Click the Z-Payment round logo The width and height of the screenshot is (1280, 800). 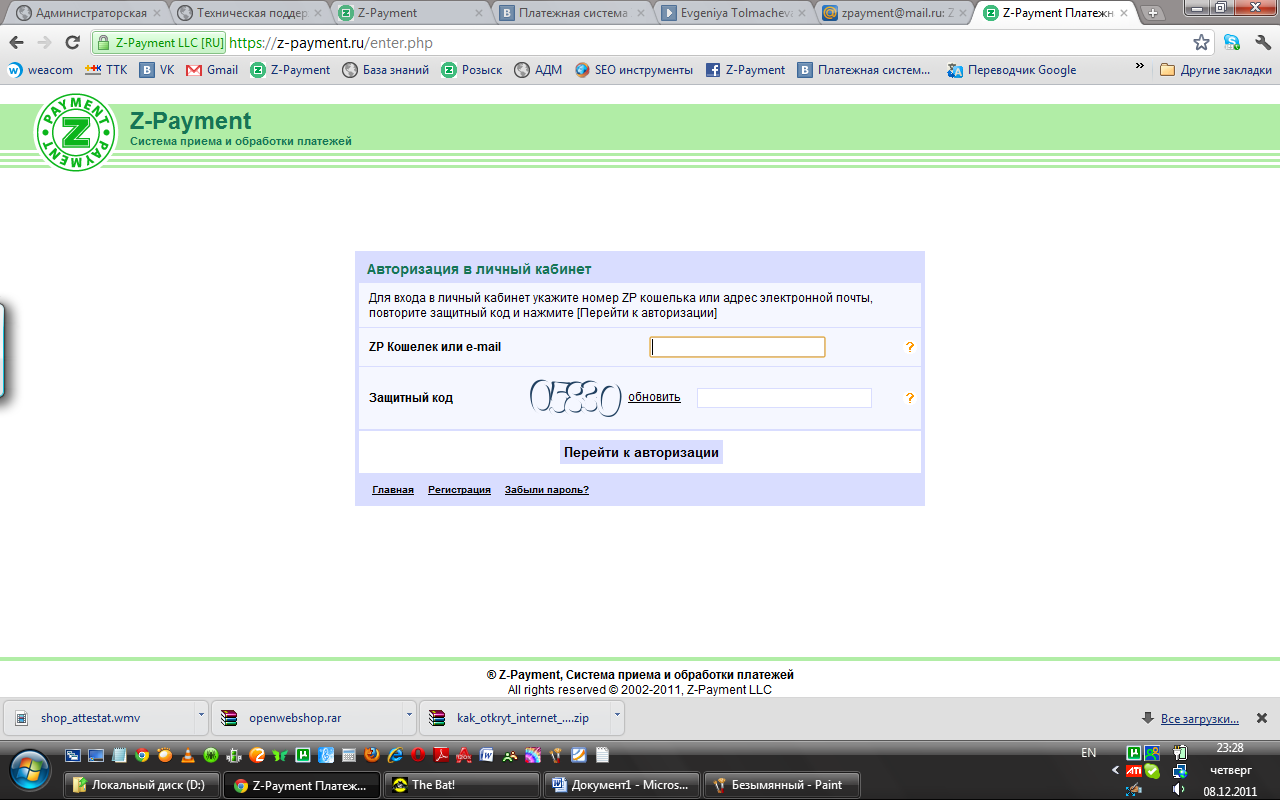tap(76, 132)
